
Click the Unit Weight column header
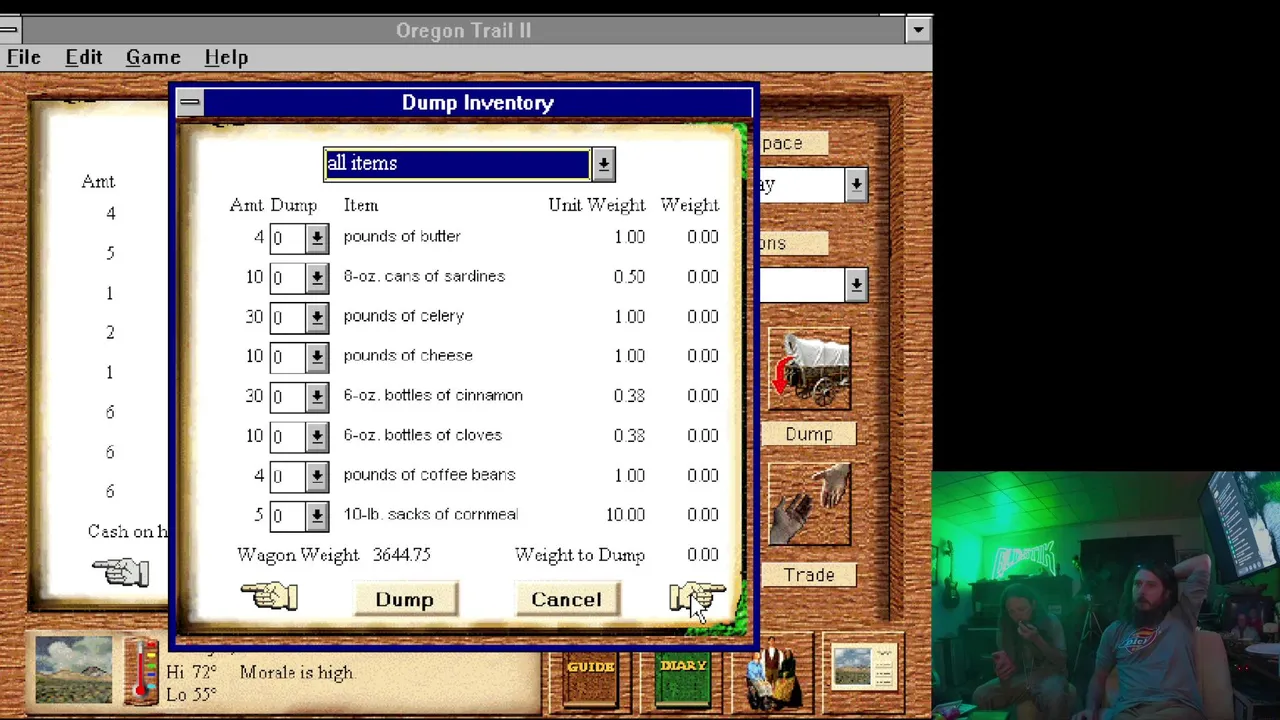597,205
